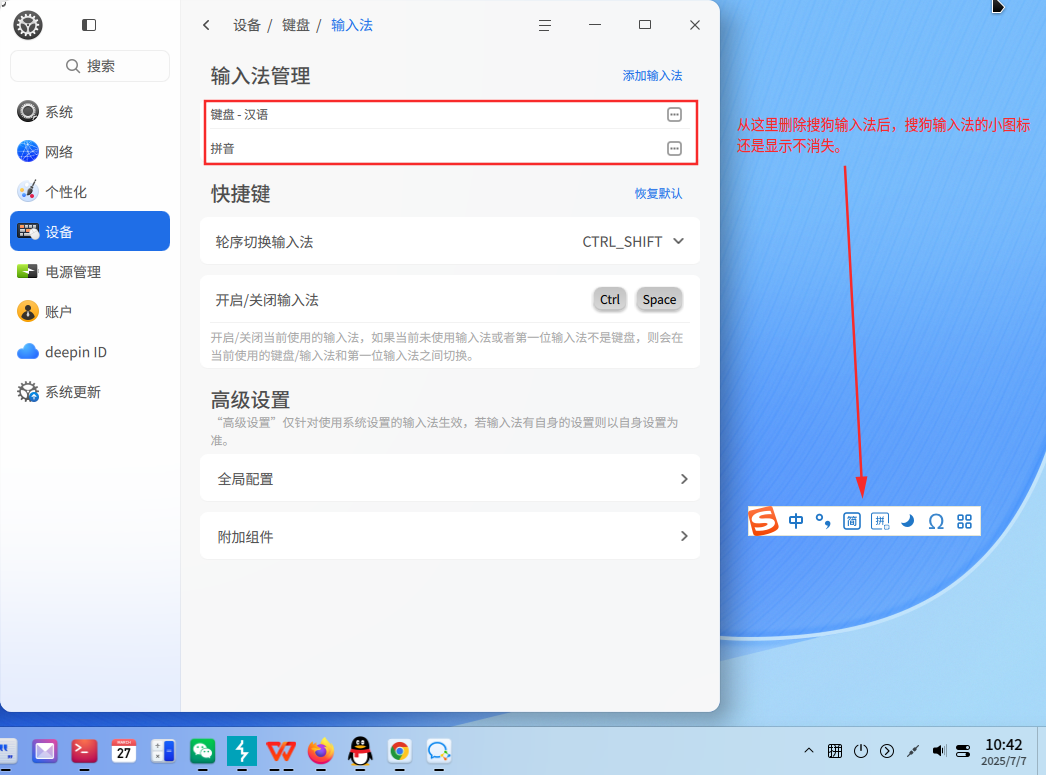This screenshot has width=1046, height=775.
Task: Open WPS Office in the dock
Action: tap(281, 752)
